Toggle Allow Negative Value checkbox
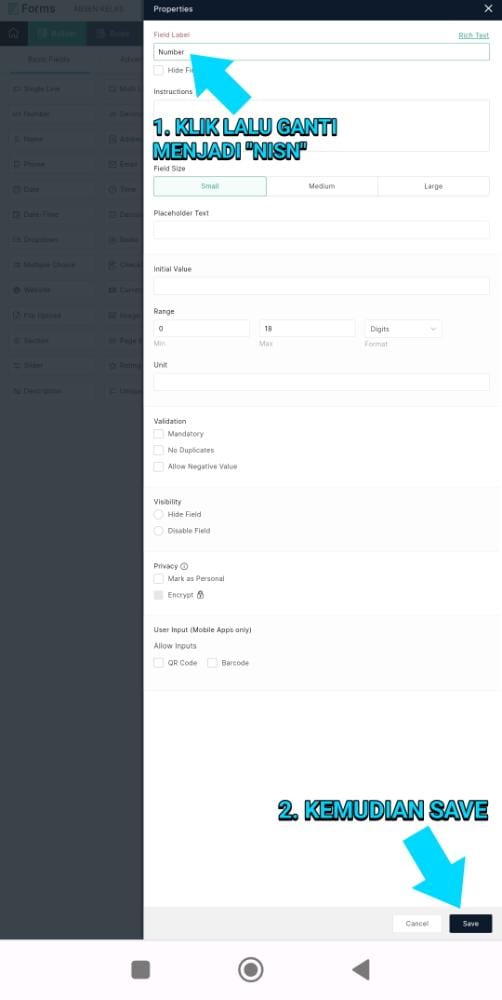 tap(159, 467)
